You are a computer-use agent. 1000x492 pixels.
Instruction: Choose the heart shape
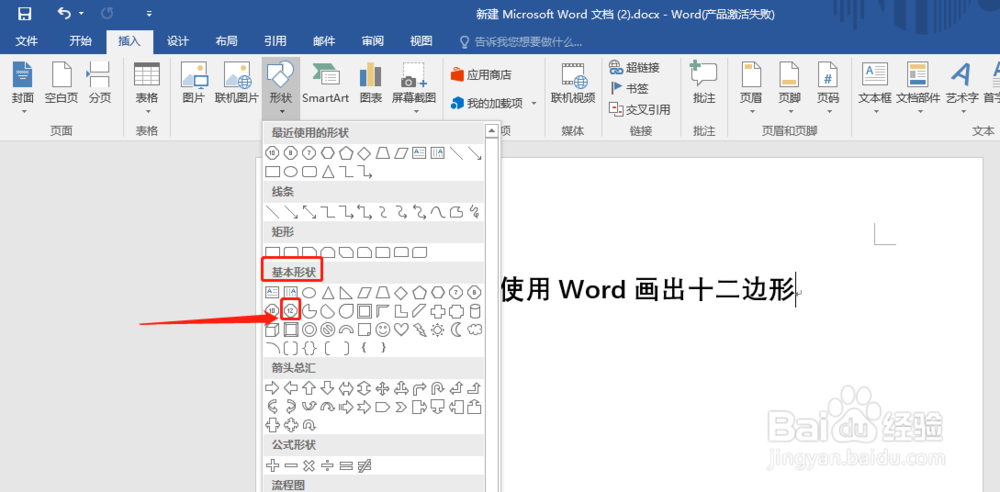tap(401, 329)
